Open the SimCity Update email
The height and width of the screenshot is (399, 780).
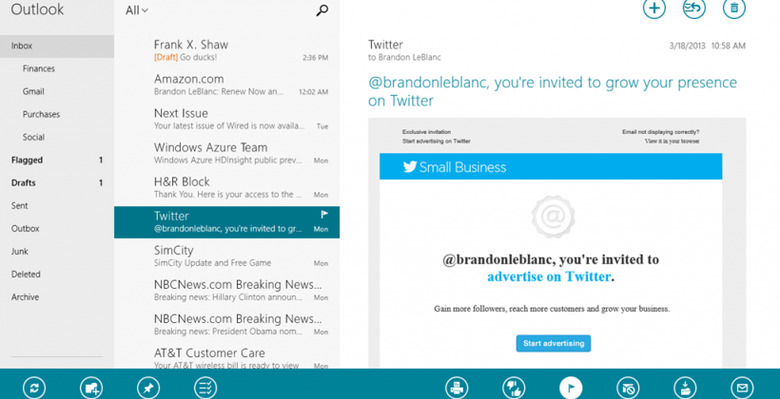tap(227, 256)
